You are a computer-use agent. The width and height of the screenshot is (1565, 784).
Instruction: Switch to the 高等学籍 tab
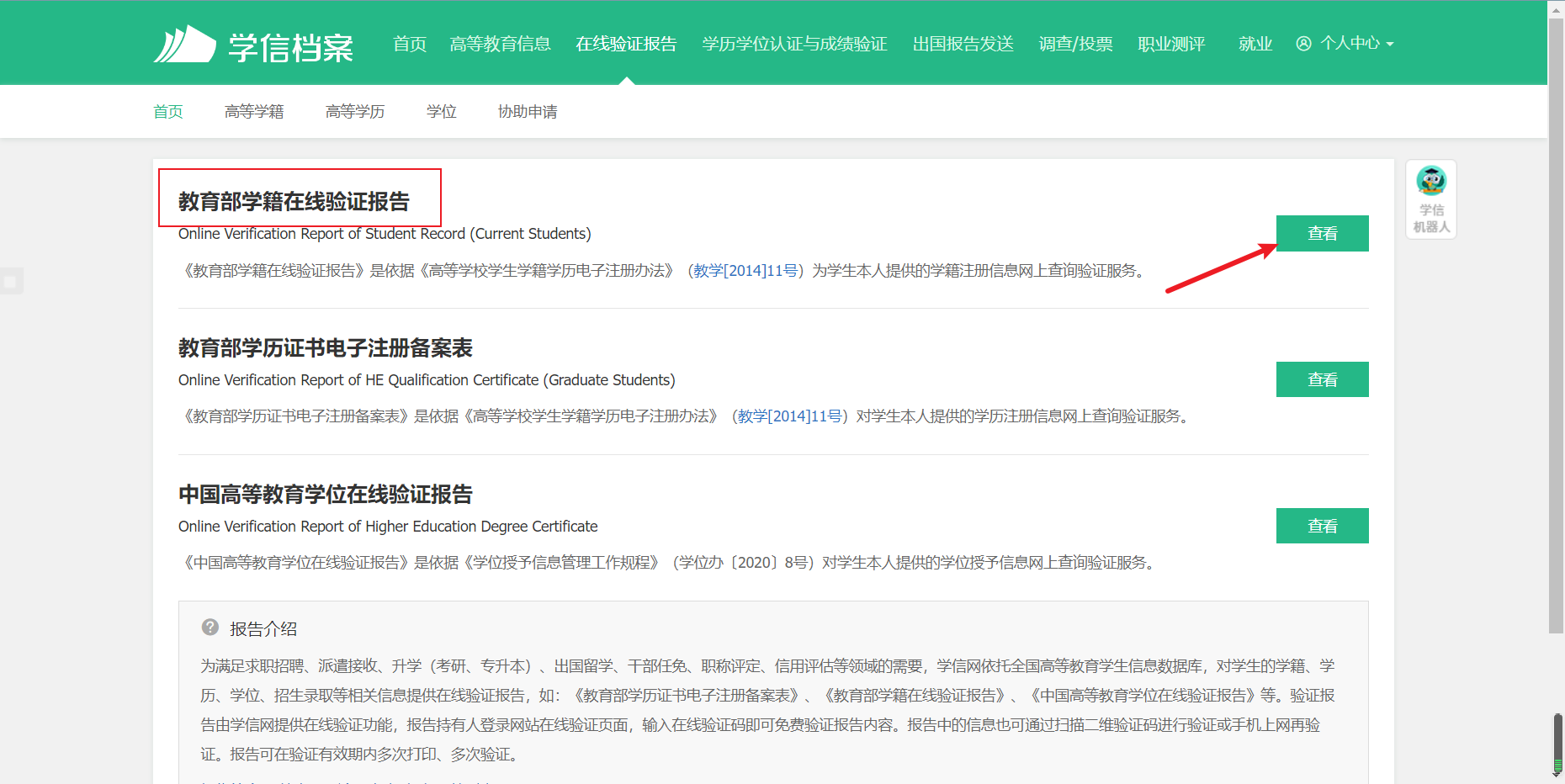pos(254,112)
